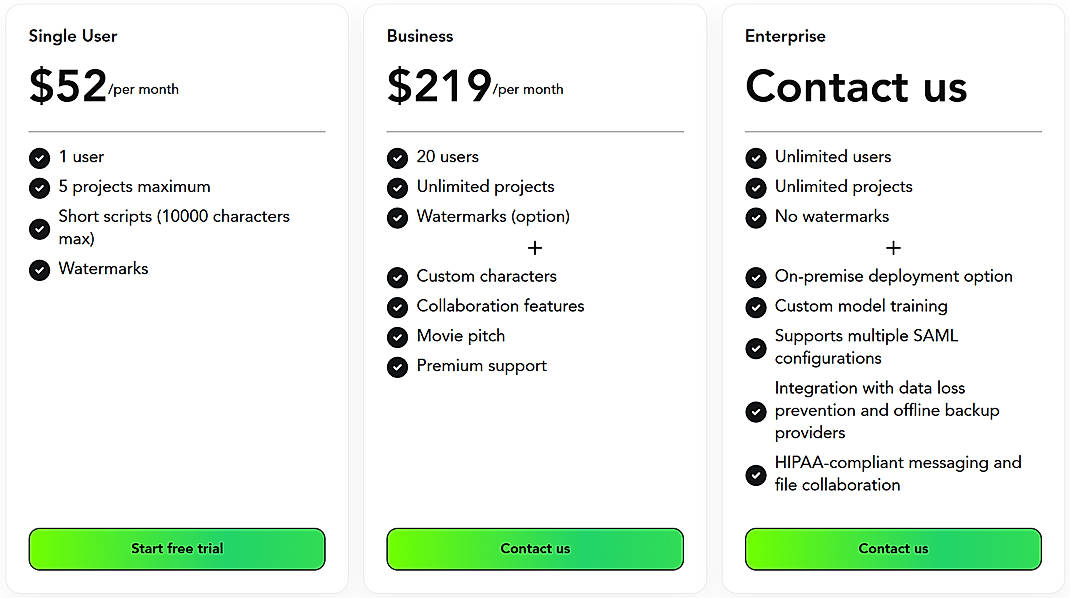Toggle the 'Collaboration features' checkmark
The image size is (1070, 598).
(x=397, y=307)
